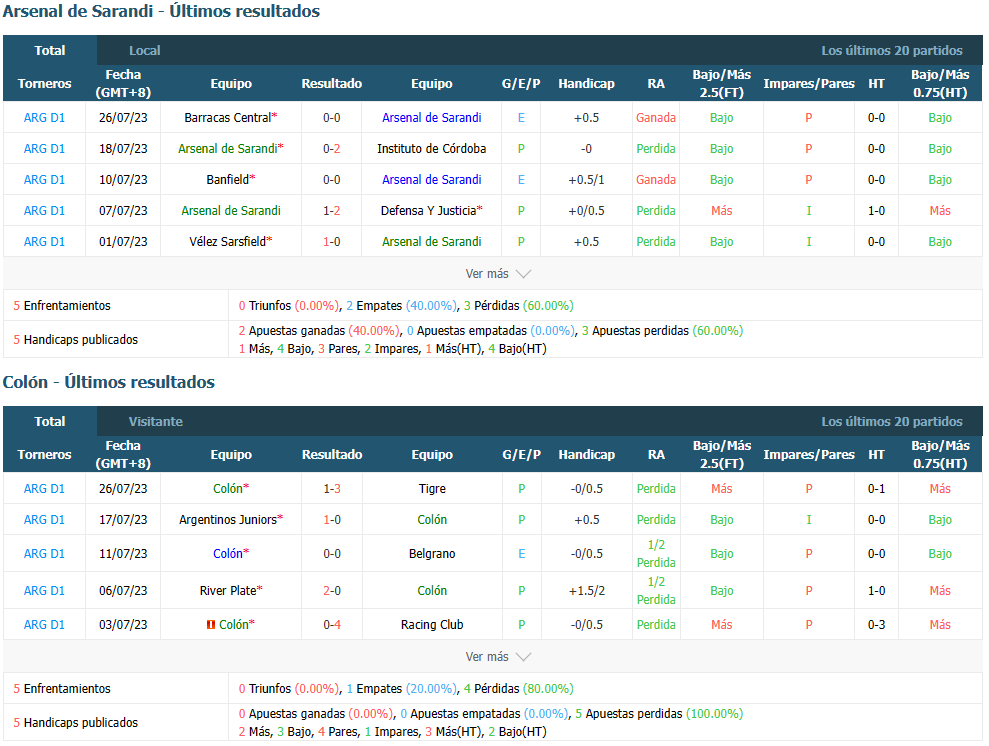Click 1/2 Perdida in the Belgrano row
989x746 pixels.
pos(656,554)
